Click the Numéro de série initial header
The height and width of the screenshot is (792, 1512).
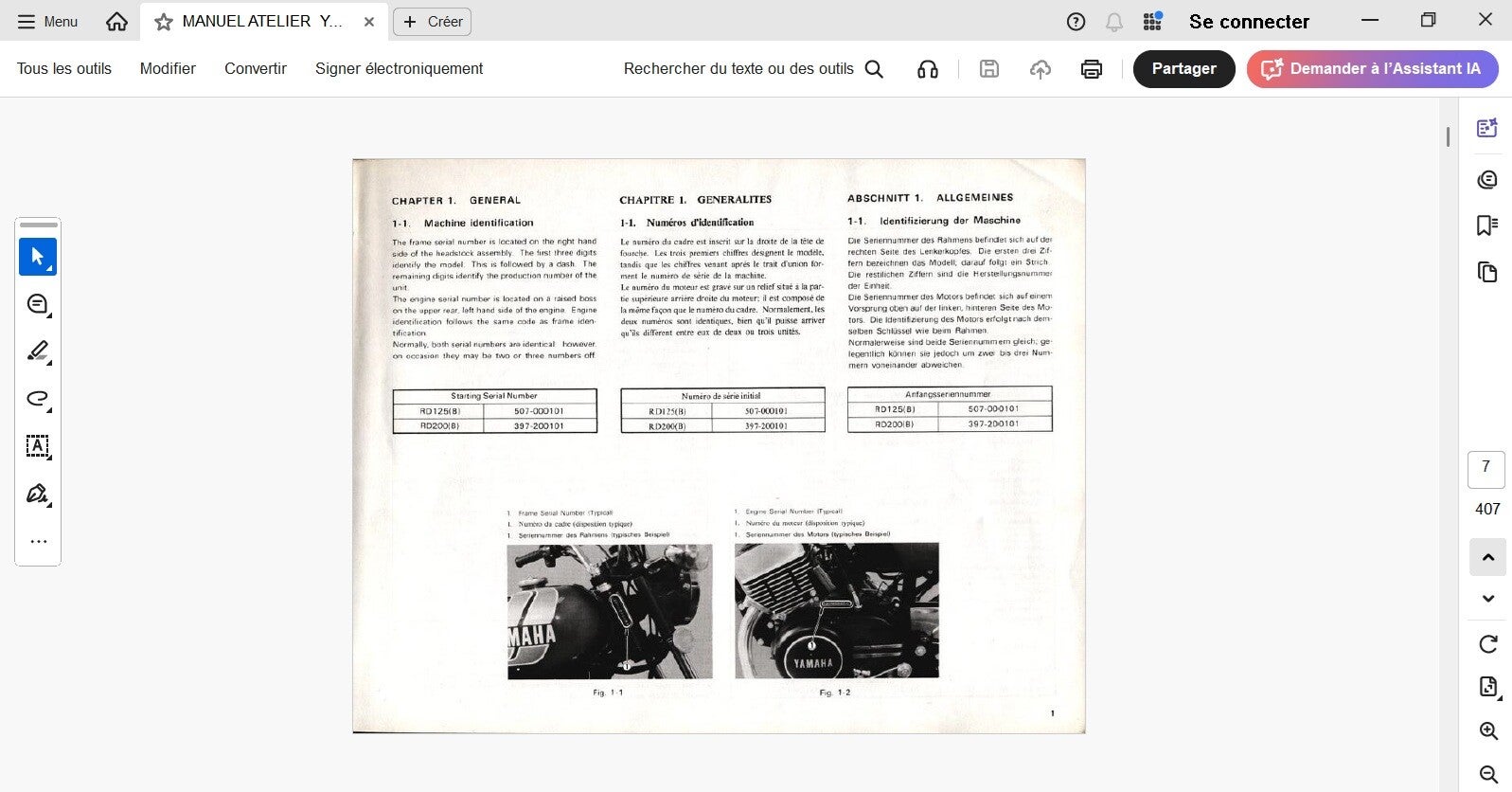point(721,396)
